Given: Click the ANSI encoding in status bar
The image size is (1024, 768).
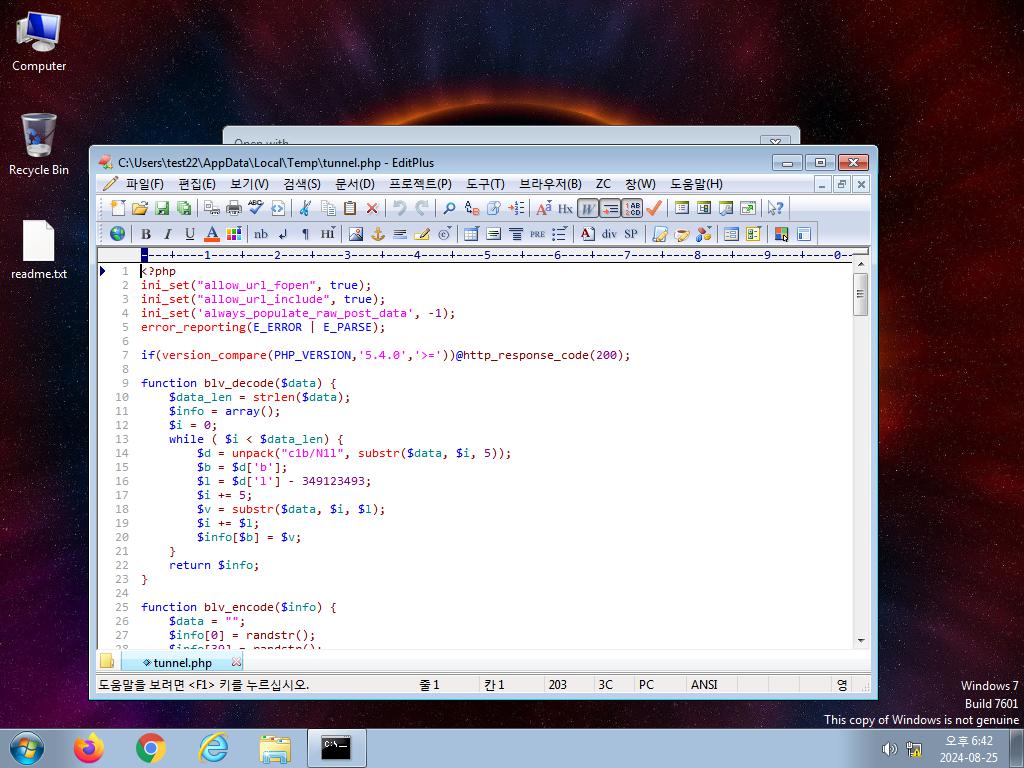Looking at the screenshot, I should pos(704,684).
